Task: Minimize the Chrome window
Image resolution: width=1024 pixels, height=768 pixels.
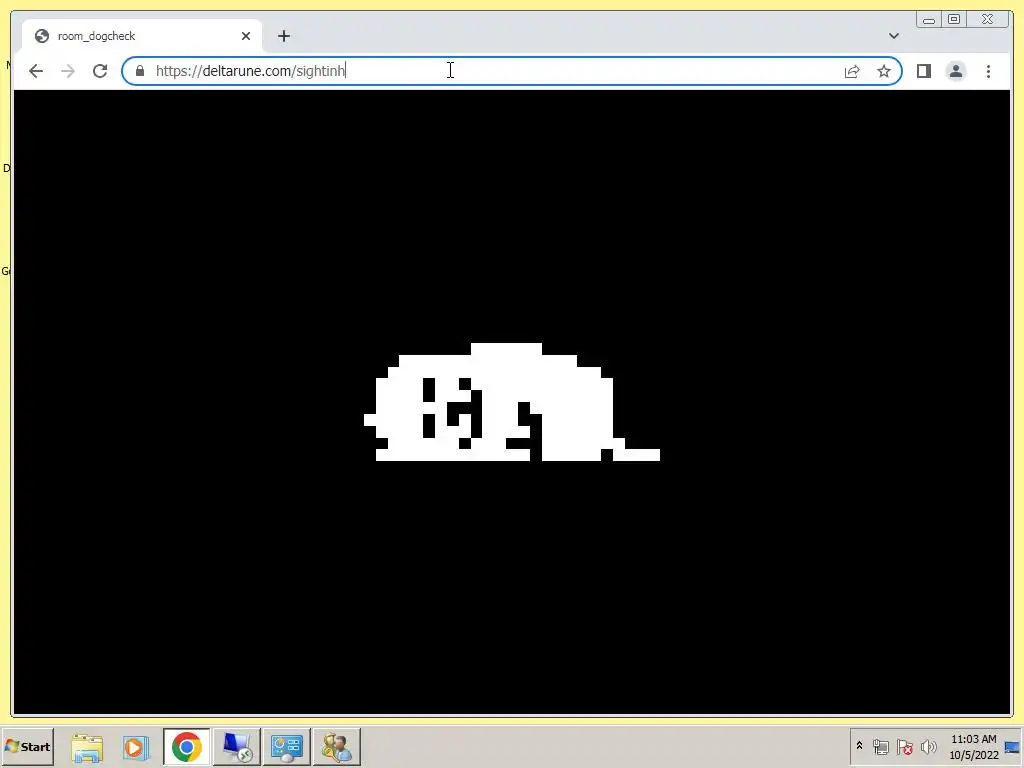Action: [x=929, y=20]
